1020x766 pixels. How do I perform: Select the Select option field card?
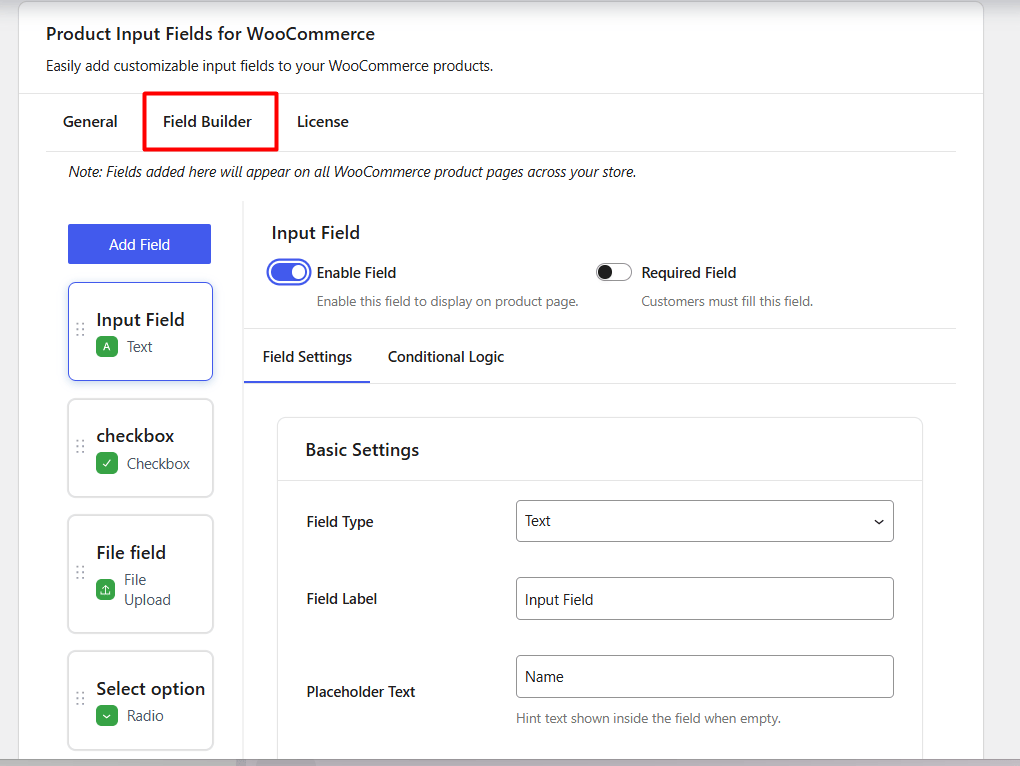pyautogui.click(x=141, y=700)
